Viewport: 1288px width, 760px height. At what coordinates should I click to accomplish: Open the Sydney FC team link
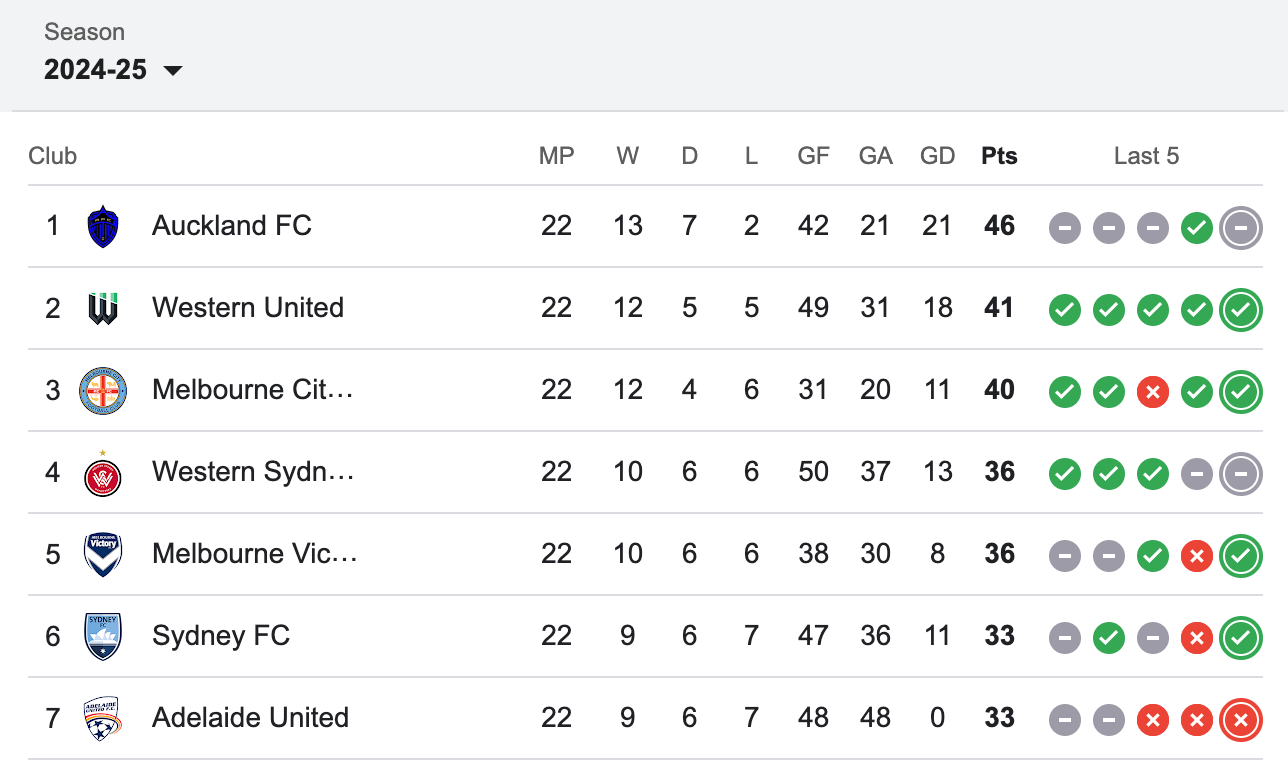(221, 636)
